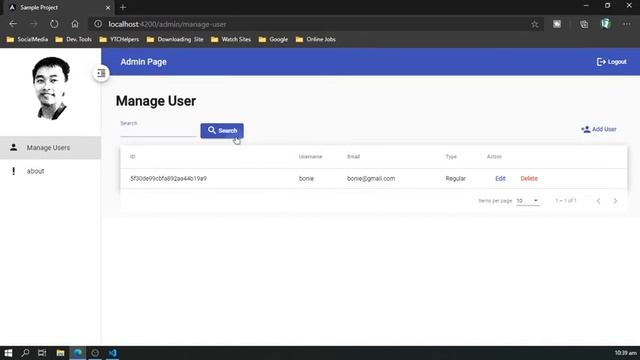
Task: Open Google bookmarks folder
Action: point(273,40)
